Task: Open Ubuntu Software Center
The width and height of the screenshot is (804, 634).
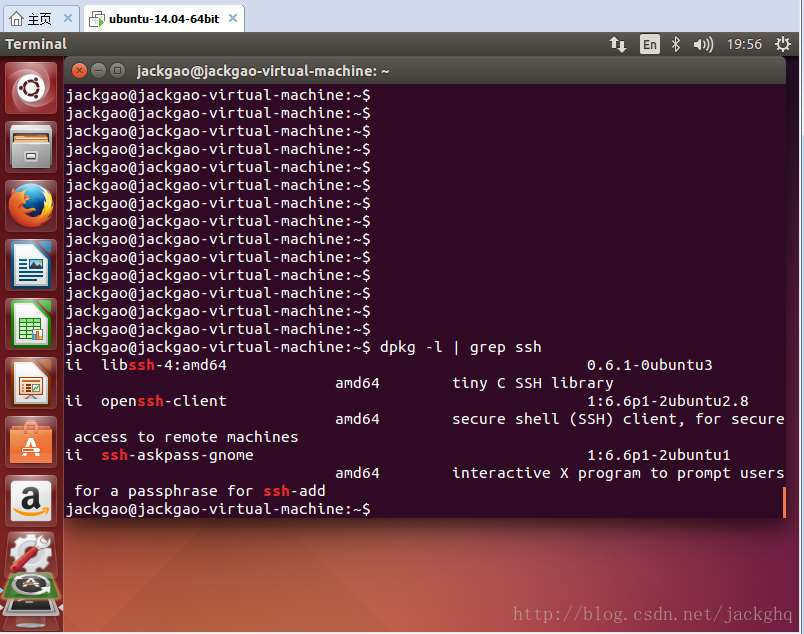Action: pyautogui.click(x=31, y=442)
